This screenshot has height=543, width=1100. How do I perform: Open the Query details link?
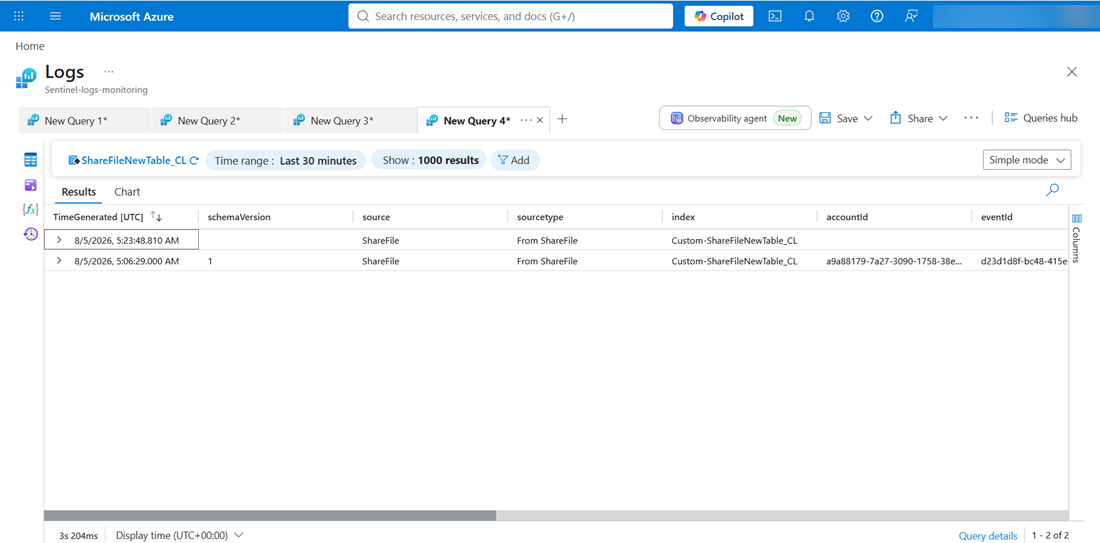click(988, 536)
